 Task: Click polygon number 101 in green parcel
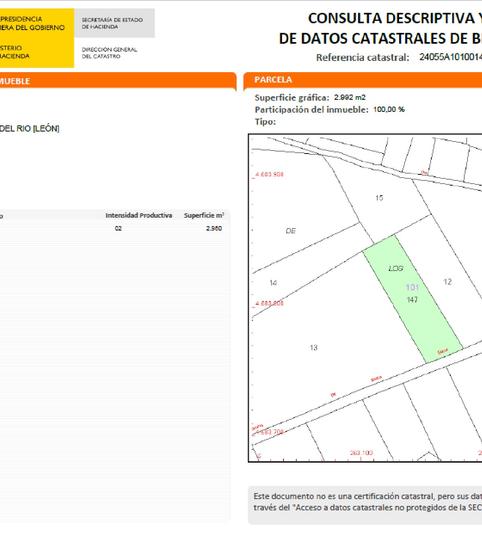click(x=412, y=287)
